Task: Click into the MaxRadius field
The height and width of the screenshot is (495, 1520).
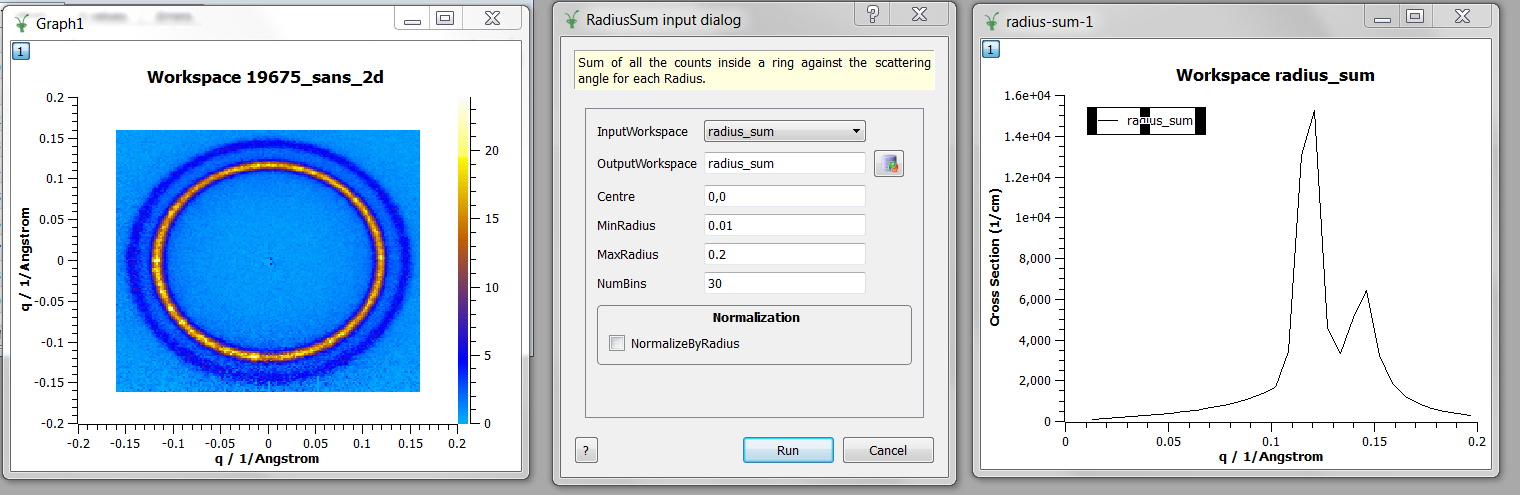Action: [x=784, y=255]
